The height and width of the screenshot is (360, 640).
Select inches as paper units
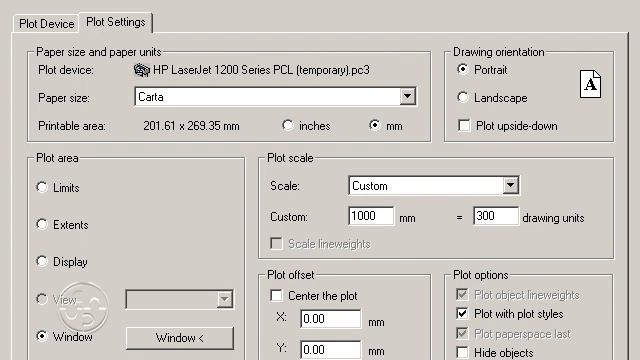[288, 125]
